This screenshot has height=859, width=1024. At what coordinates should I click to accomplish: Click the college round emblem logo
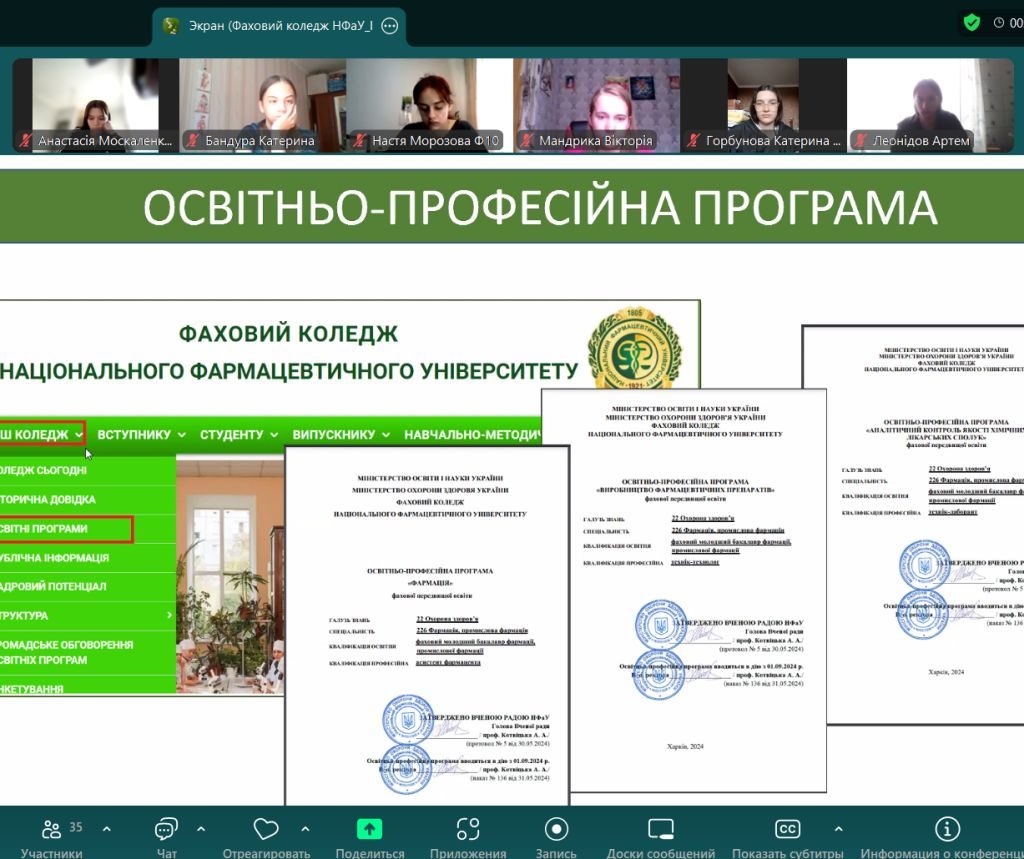(634, 349)
